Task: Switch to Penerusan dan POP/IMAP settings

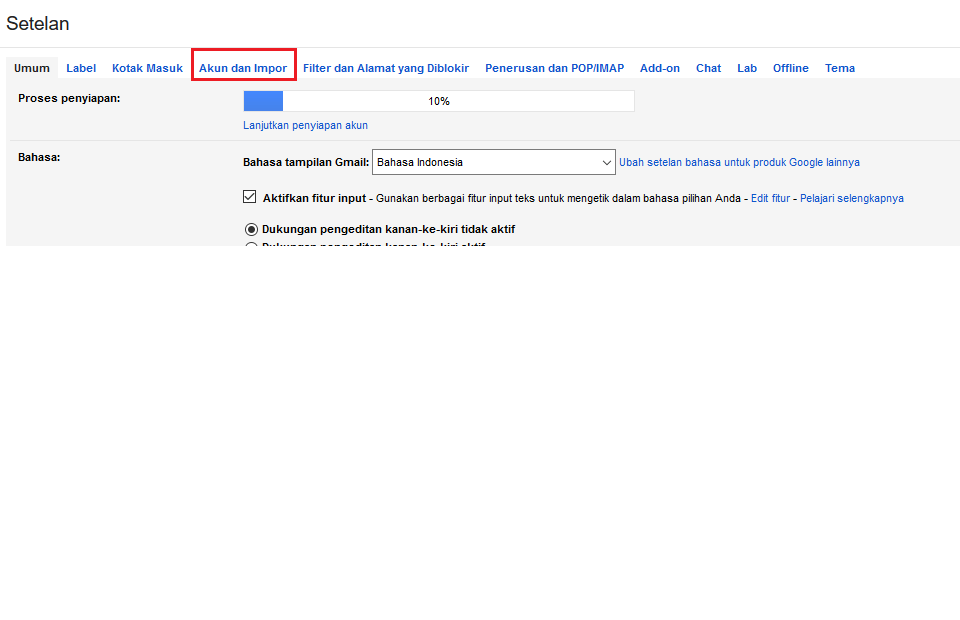Action: [x=554, y=68]
